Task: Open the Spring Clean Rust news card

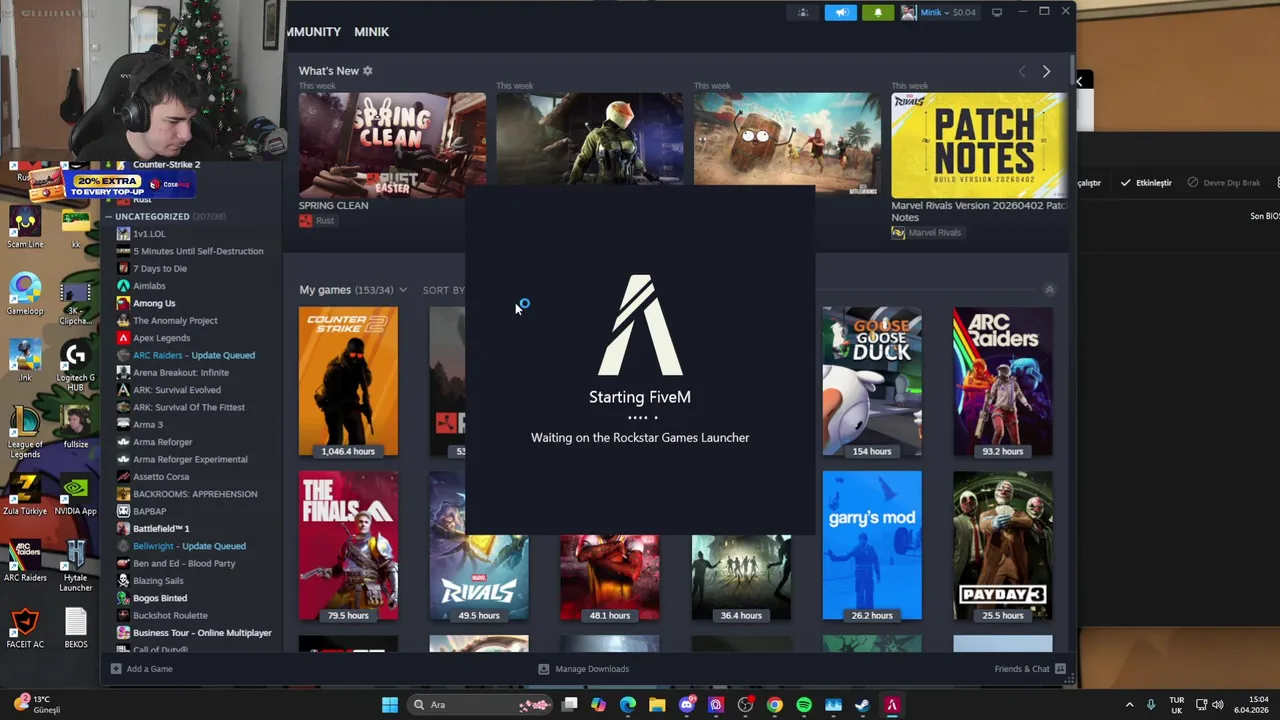Action: coord(392,146)
